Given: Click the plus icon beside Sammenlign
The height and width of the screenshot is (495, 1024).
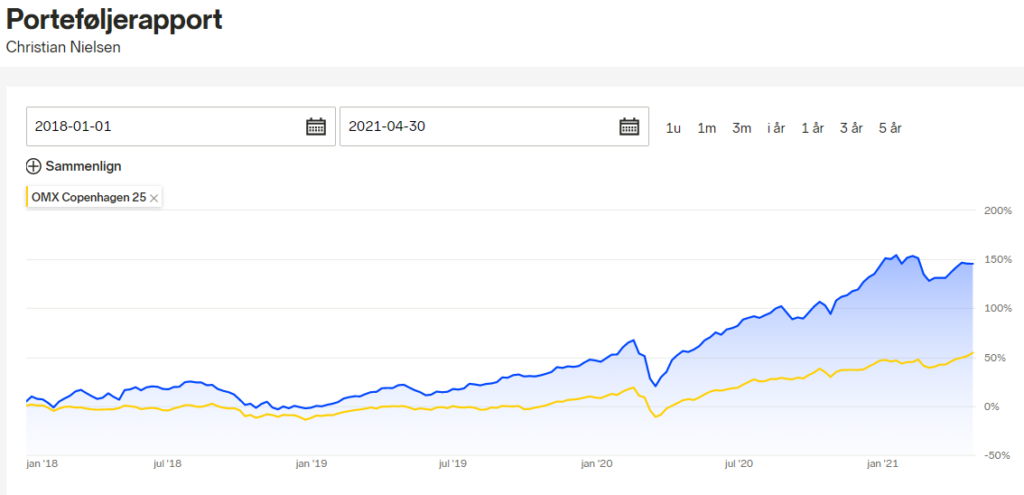Looking at the screenshot, I should pyautogui.click(x=34, y=166).
